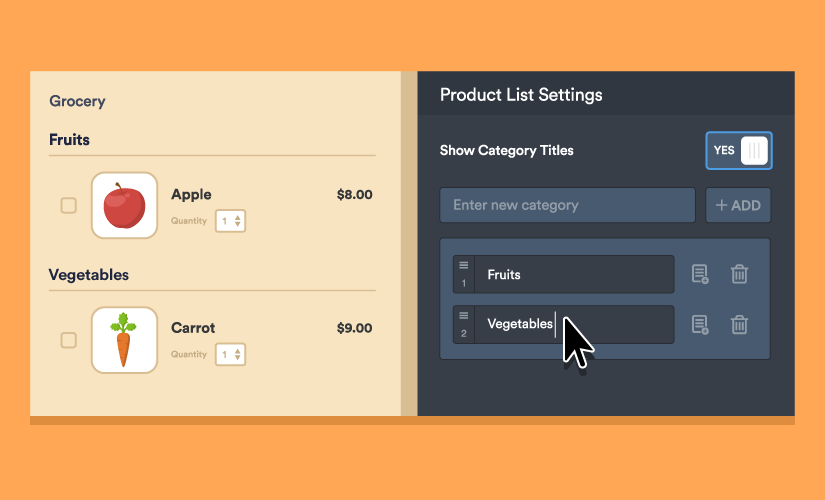Delete the Vegetables category with trash icon
825x500 pixels.
(739, 324)
